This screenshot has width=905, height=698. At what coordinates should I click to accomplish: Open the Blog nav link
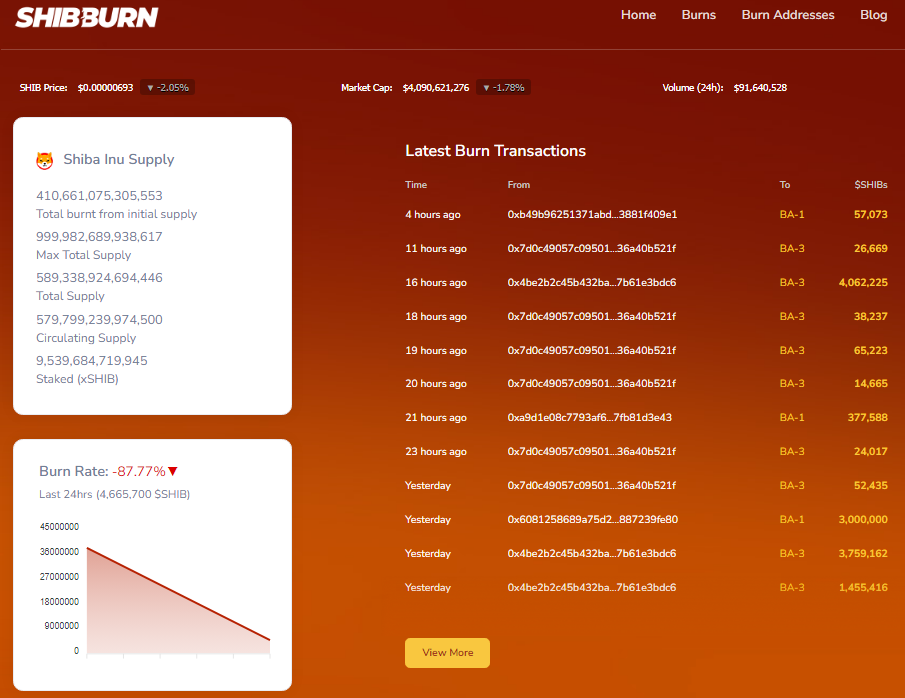(x=873, y=15)
